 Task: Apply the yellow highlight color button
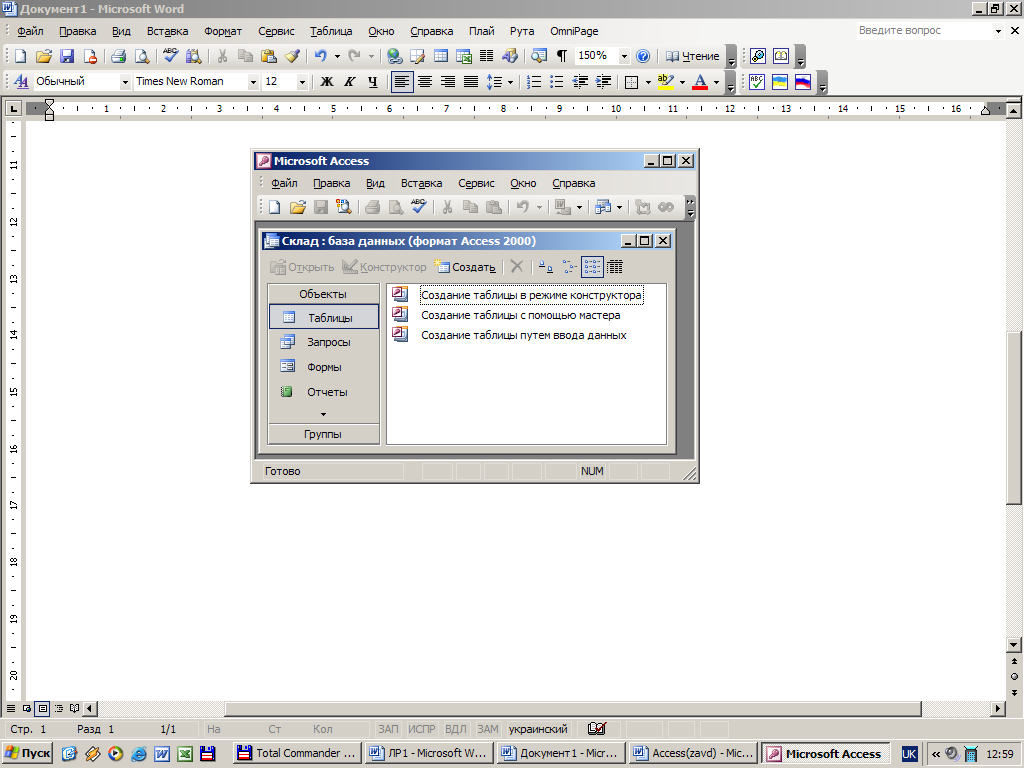click(666, 82)
